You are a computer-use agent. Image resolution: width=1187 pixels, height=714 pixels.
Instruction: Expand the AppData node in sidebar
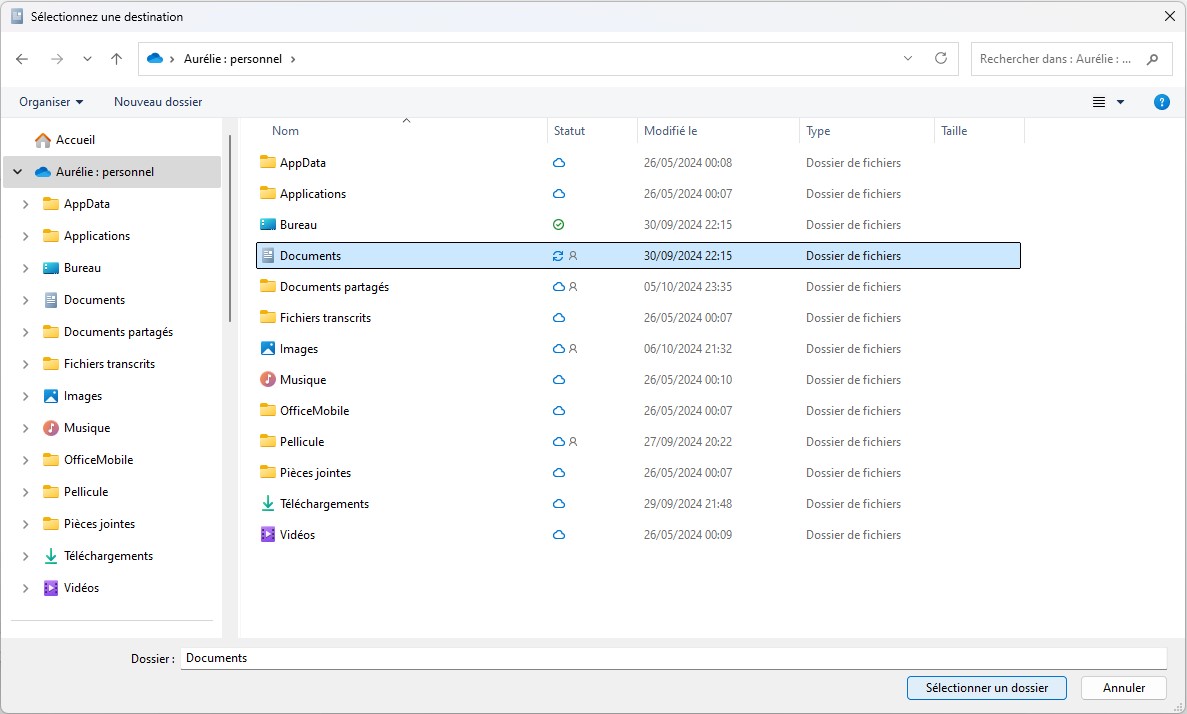tap(26, 204)
